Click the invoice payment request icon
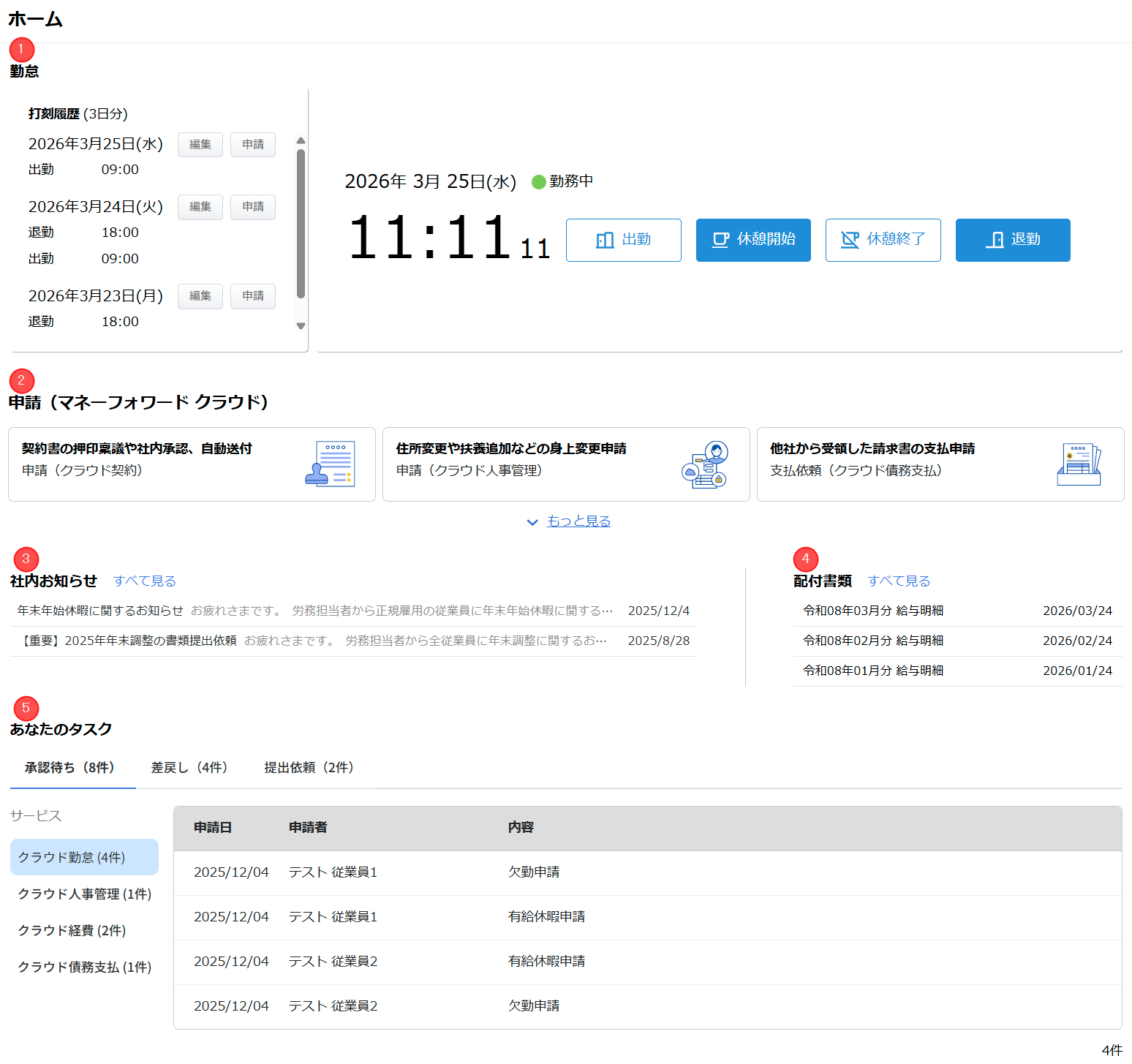1132x1064 pixels. (x=1079, y=464)
